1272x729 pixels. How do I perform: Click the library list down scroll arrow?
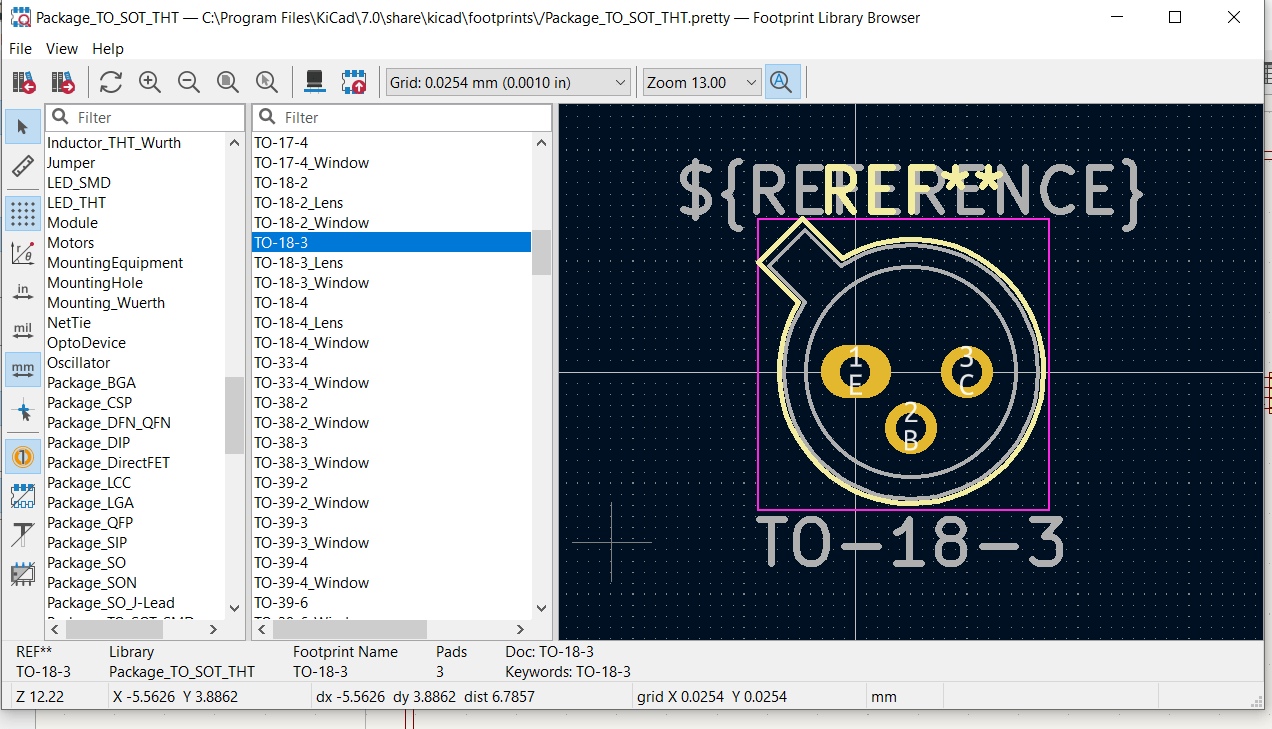coord(234,607)
